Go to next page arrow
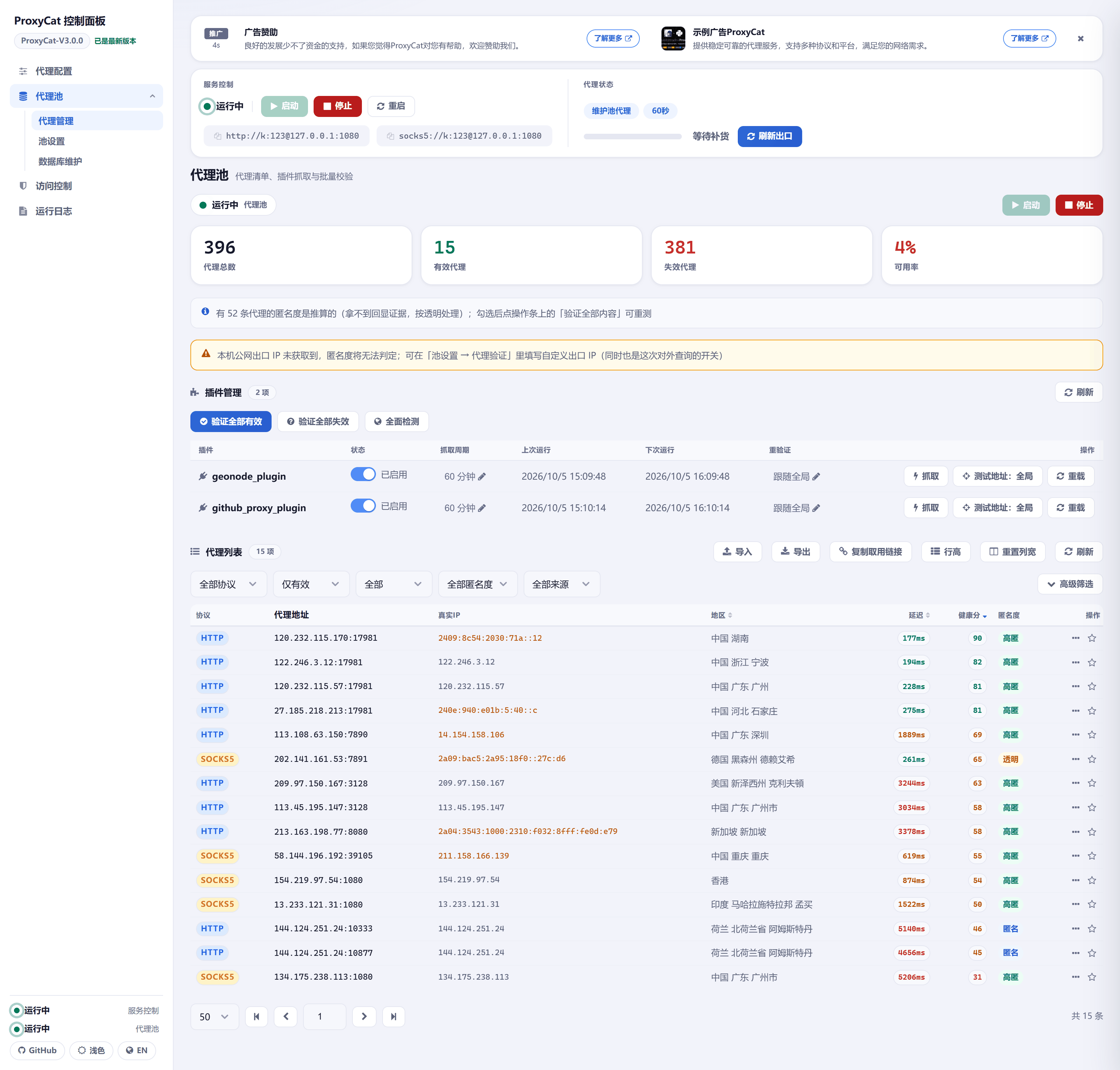Screen dimensions: 1120x1070 pos(364,1016)
